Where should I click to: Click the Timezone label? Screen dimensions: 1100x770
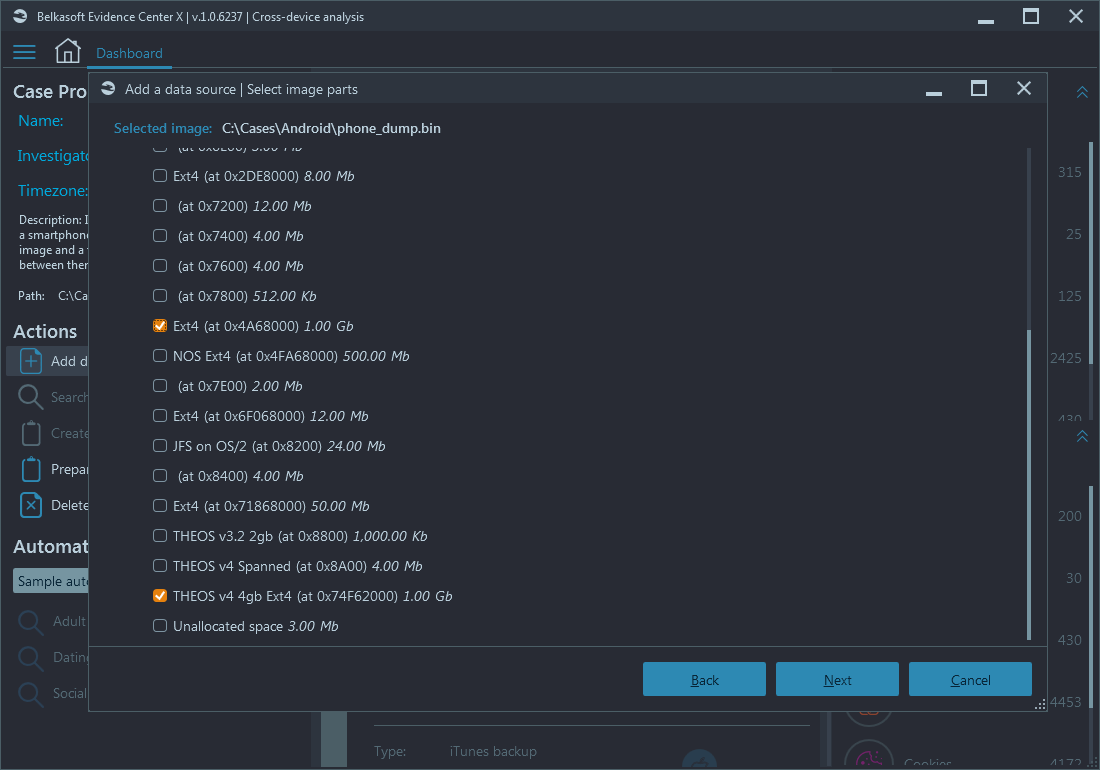(53, 191)
